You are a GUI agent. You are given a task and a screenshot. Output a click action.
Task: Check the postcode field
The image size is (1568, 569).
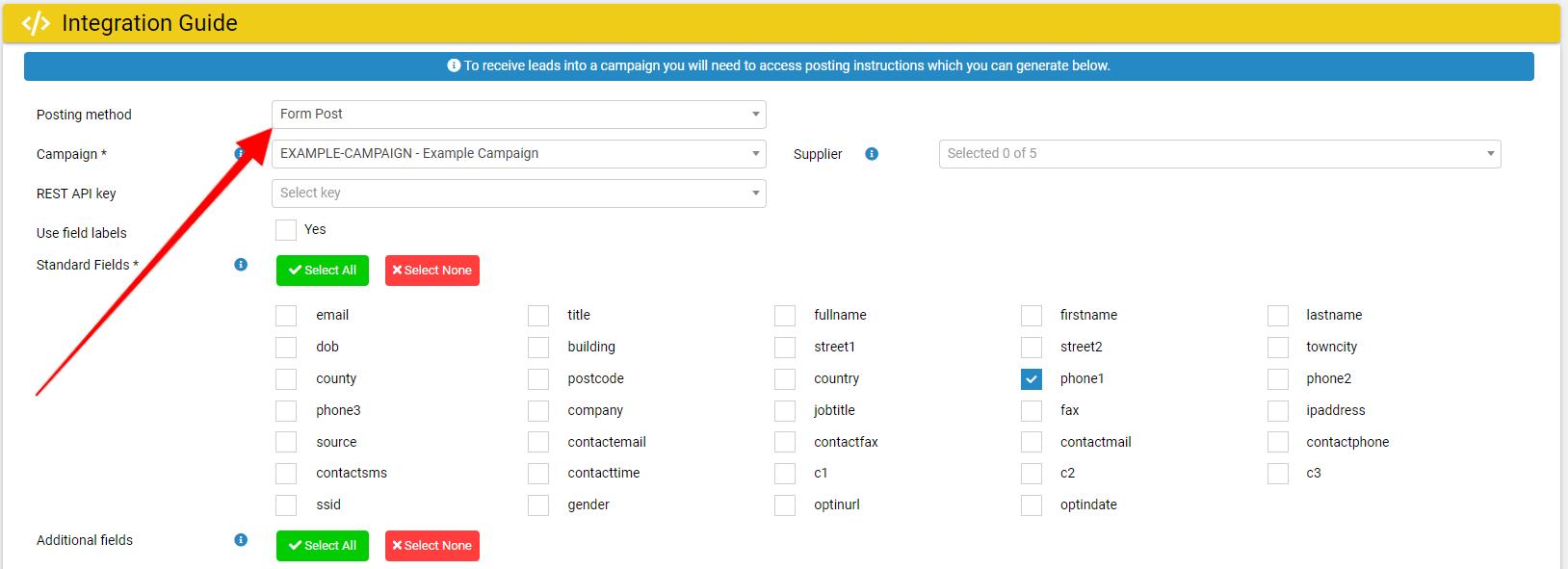coord(538,379)
